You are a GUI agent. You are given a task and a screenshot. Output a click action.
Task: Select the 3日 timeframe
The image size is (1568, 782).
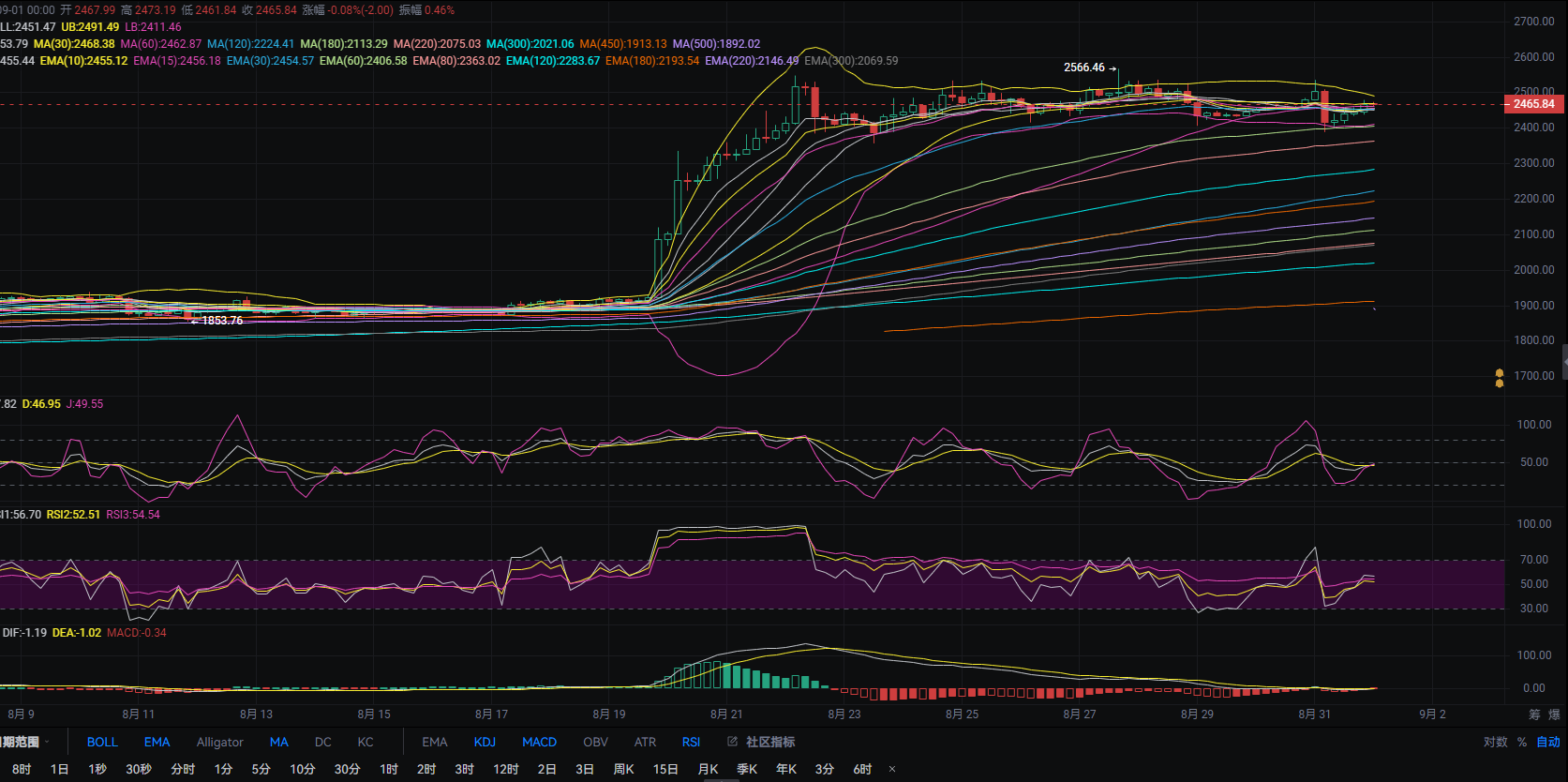(585, 769)
